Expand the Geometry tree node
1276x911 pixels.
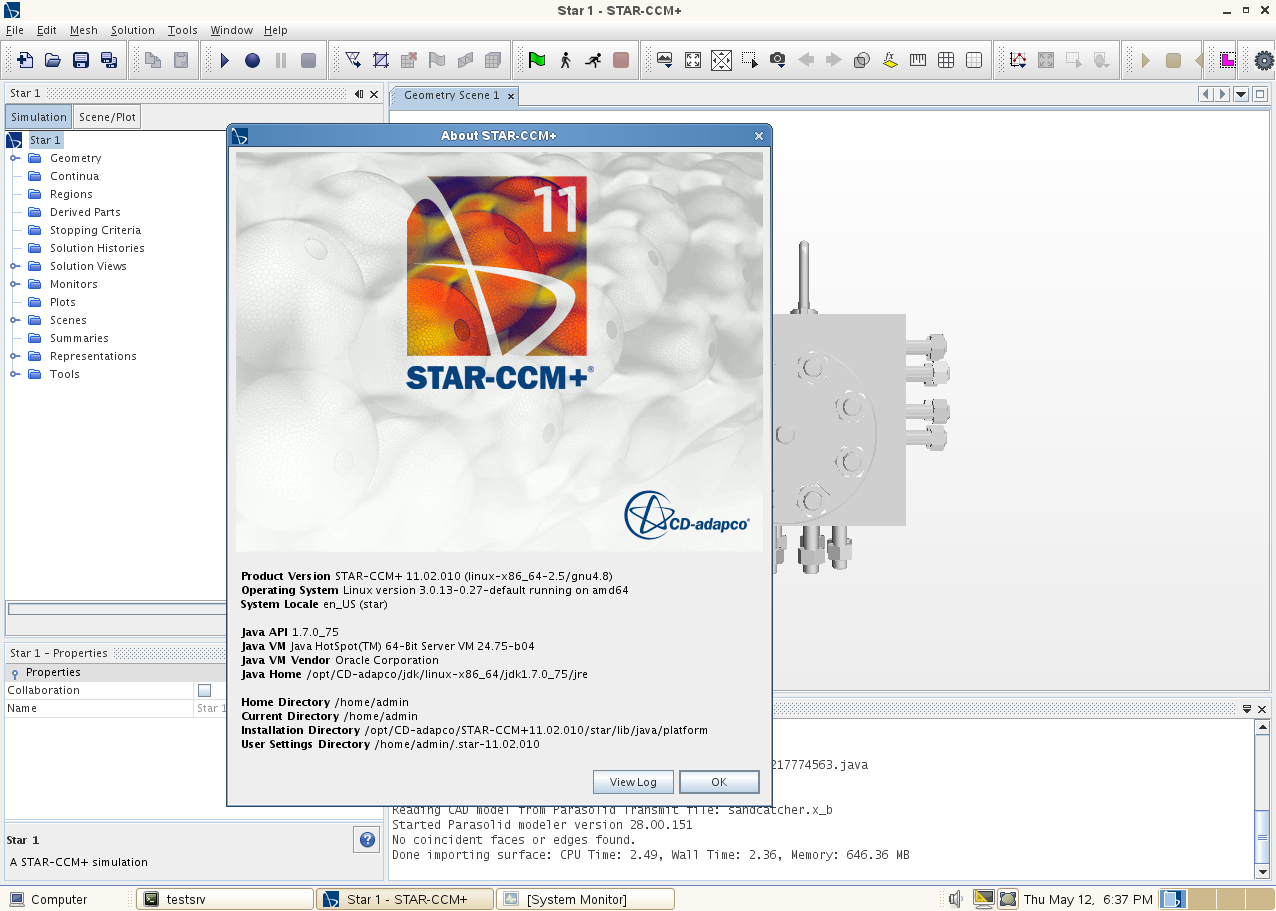point(15,158)
